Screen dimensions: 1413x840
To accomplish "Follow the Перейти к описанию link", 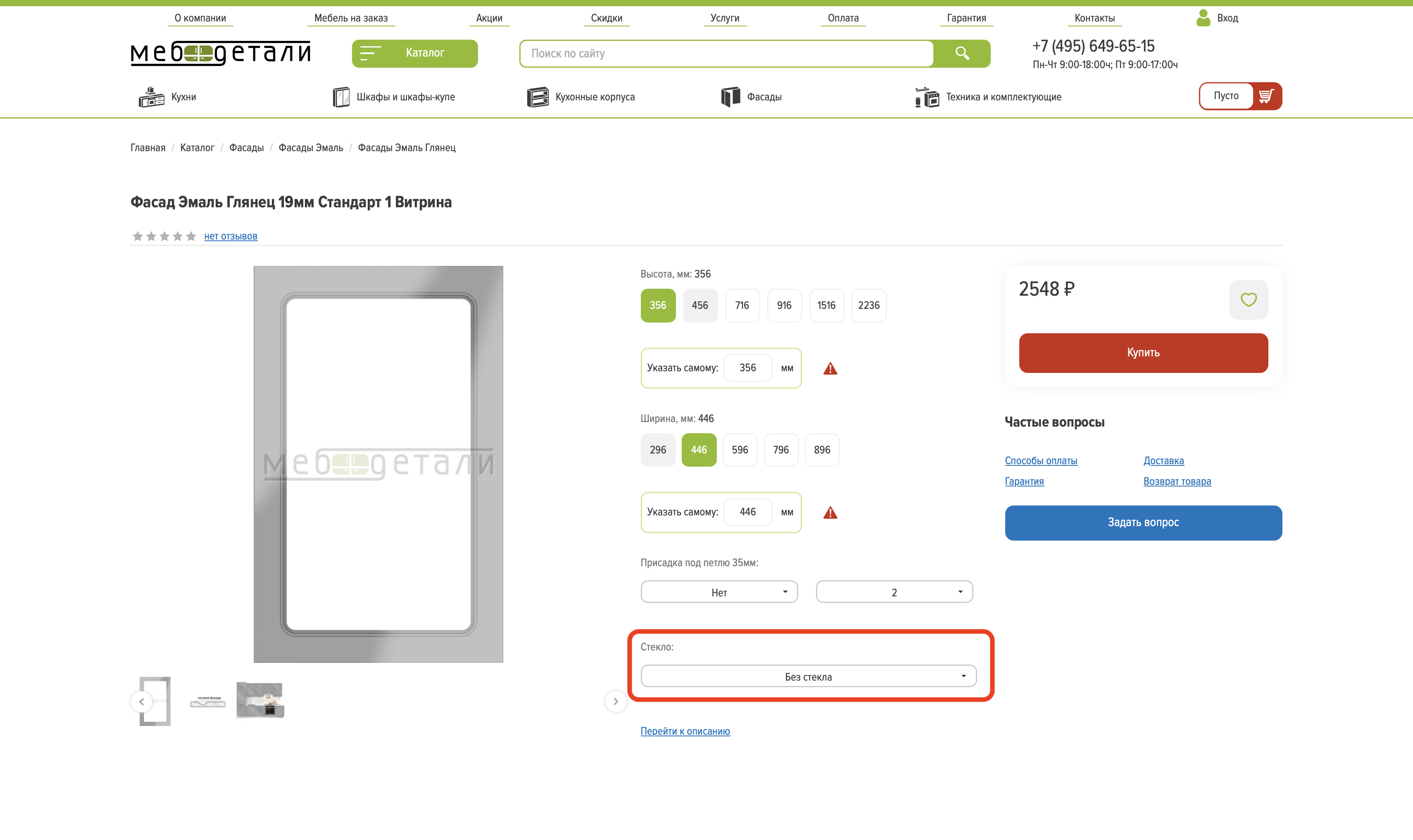I will tap(685, 731).
